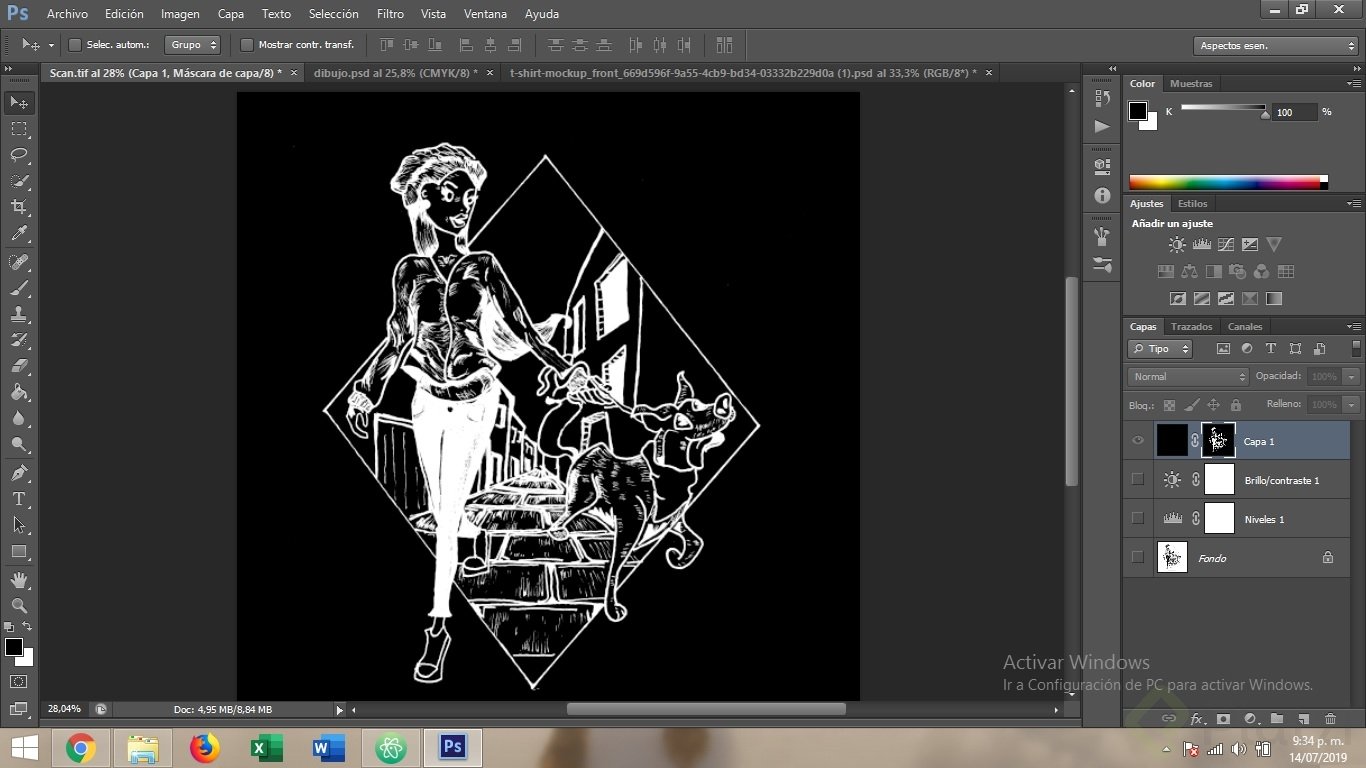Delete layer with trash icon
1366x768 pixels.
click(x=1330, y=718)
